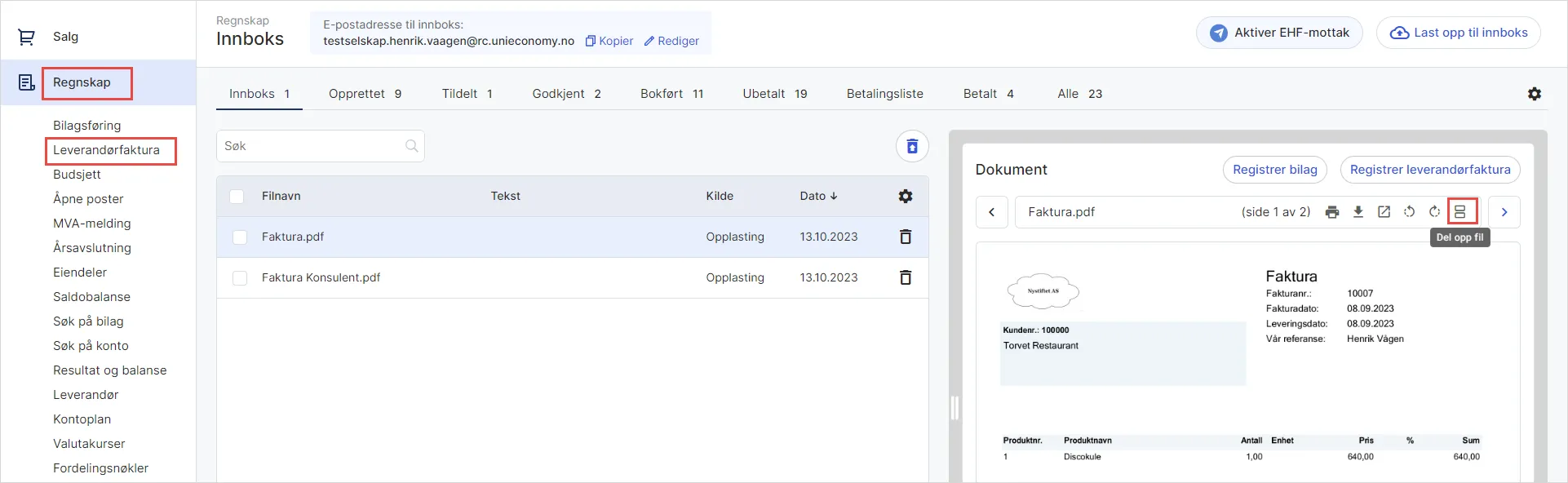Click the Rediger pencil link
Viewport: 1568px width, 483px height.
(671, 41)
